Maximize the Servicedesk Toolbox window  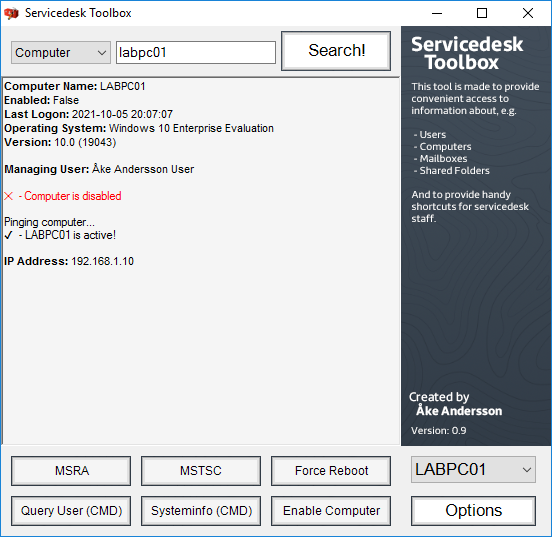pos(482,13)
